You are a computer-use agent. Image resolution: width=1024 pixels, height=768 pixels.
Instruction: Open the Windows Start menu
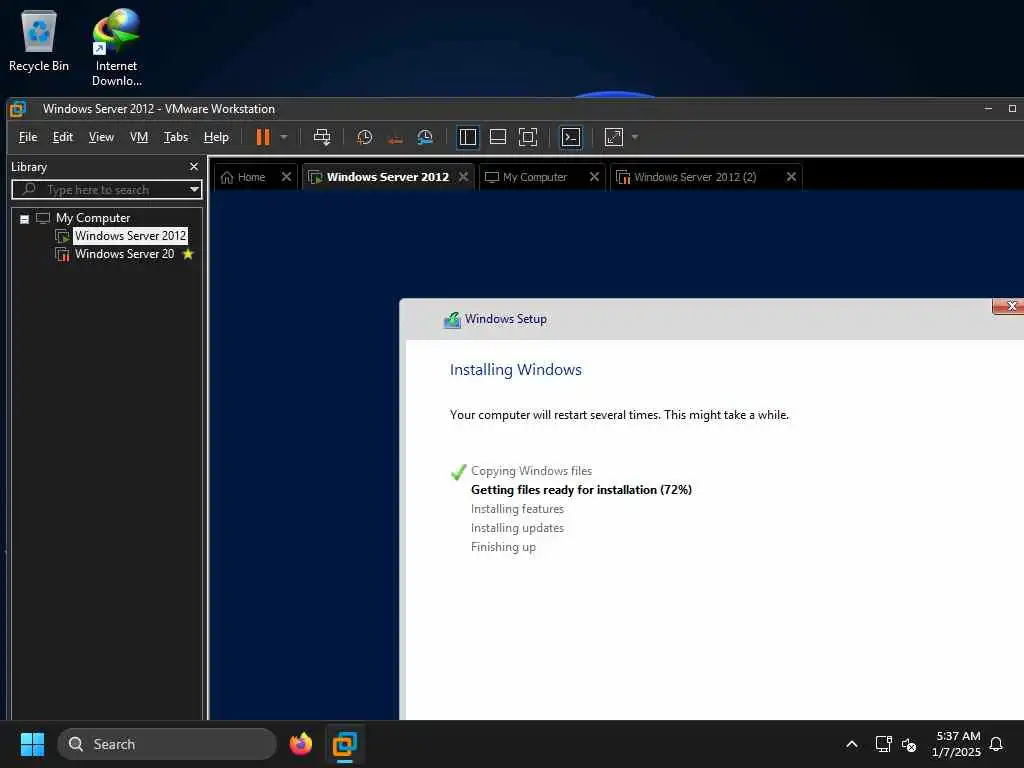click(33, 744)
